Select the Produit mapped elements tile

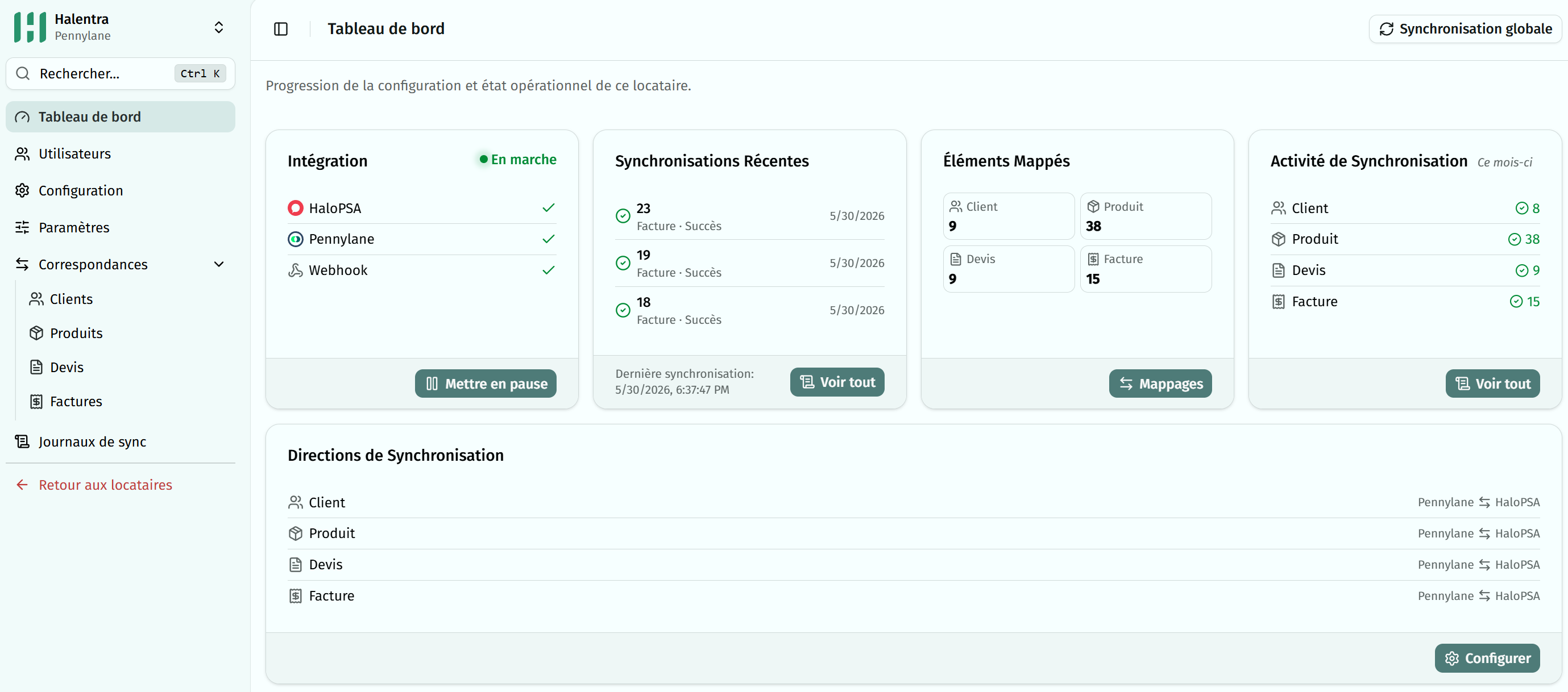[1146, 216]
